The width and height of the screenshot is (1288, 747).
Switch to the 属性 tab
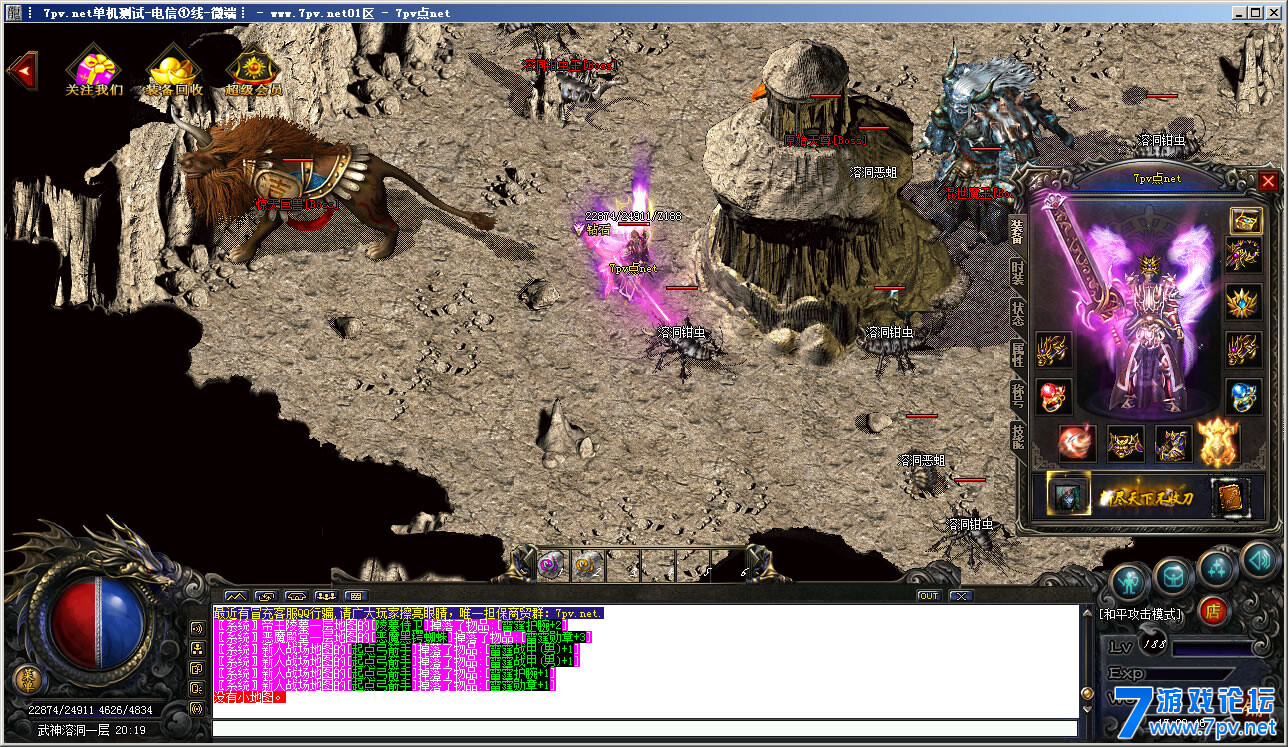coord(1017,353)
